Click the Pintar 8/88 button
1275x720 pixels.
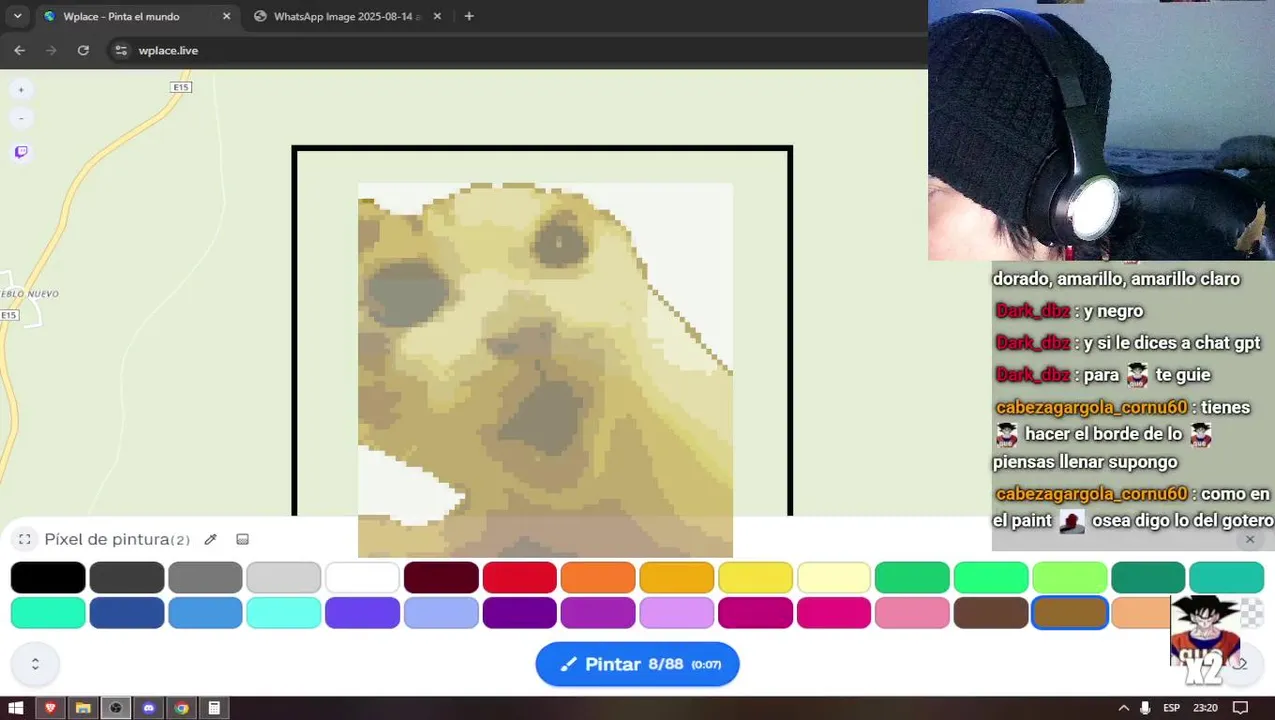pos(637,664)
